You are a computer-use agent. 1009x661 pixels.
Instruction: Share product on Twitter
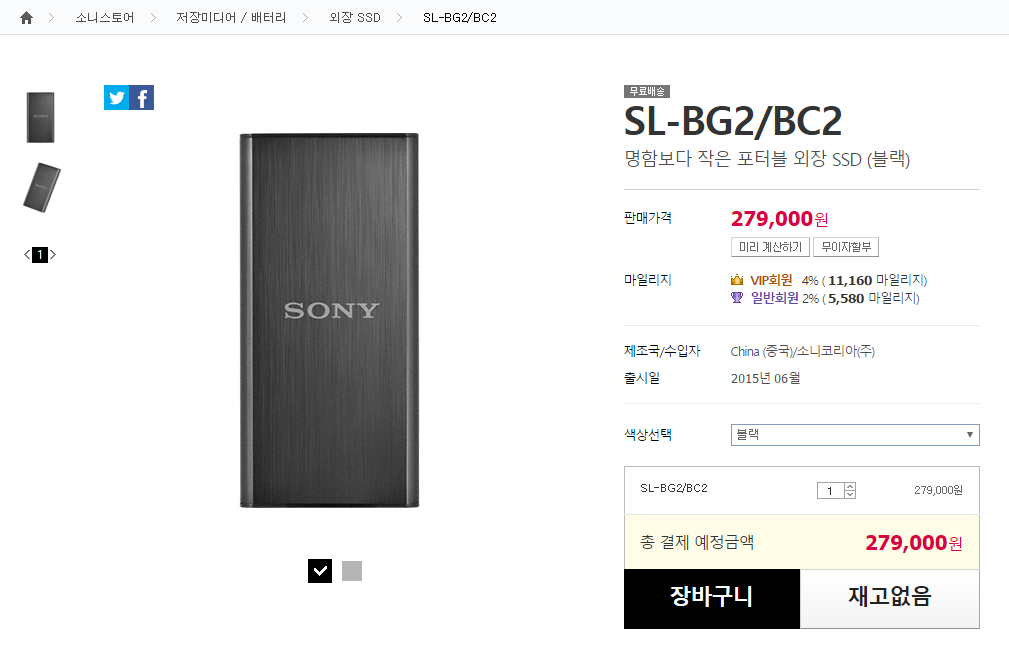point(116,98)
